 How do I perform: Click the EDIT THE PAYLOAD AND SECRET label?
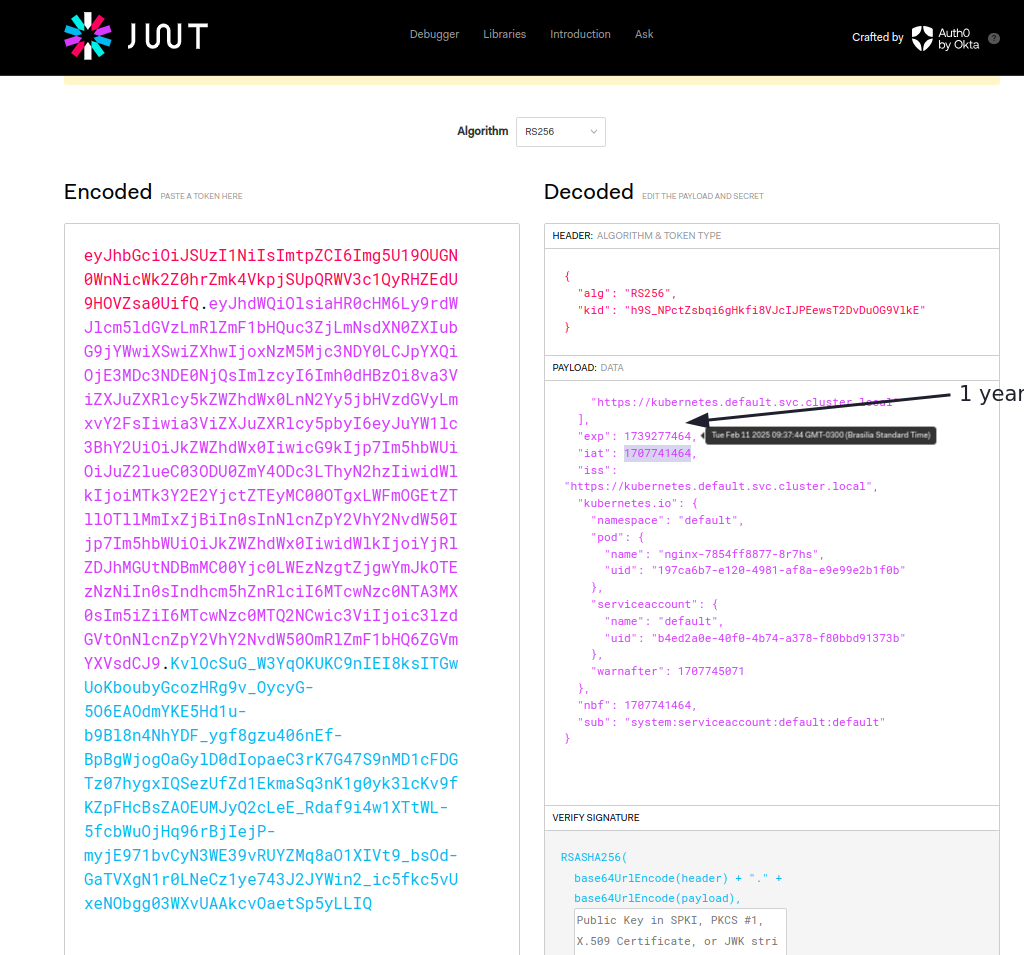704,197
